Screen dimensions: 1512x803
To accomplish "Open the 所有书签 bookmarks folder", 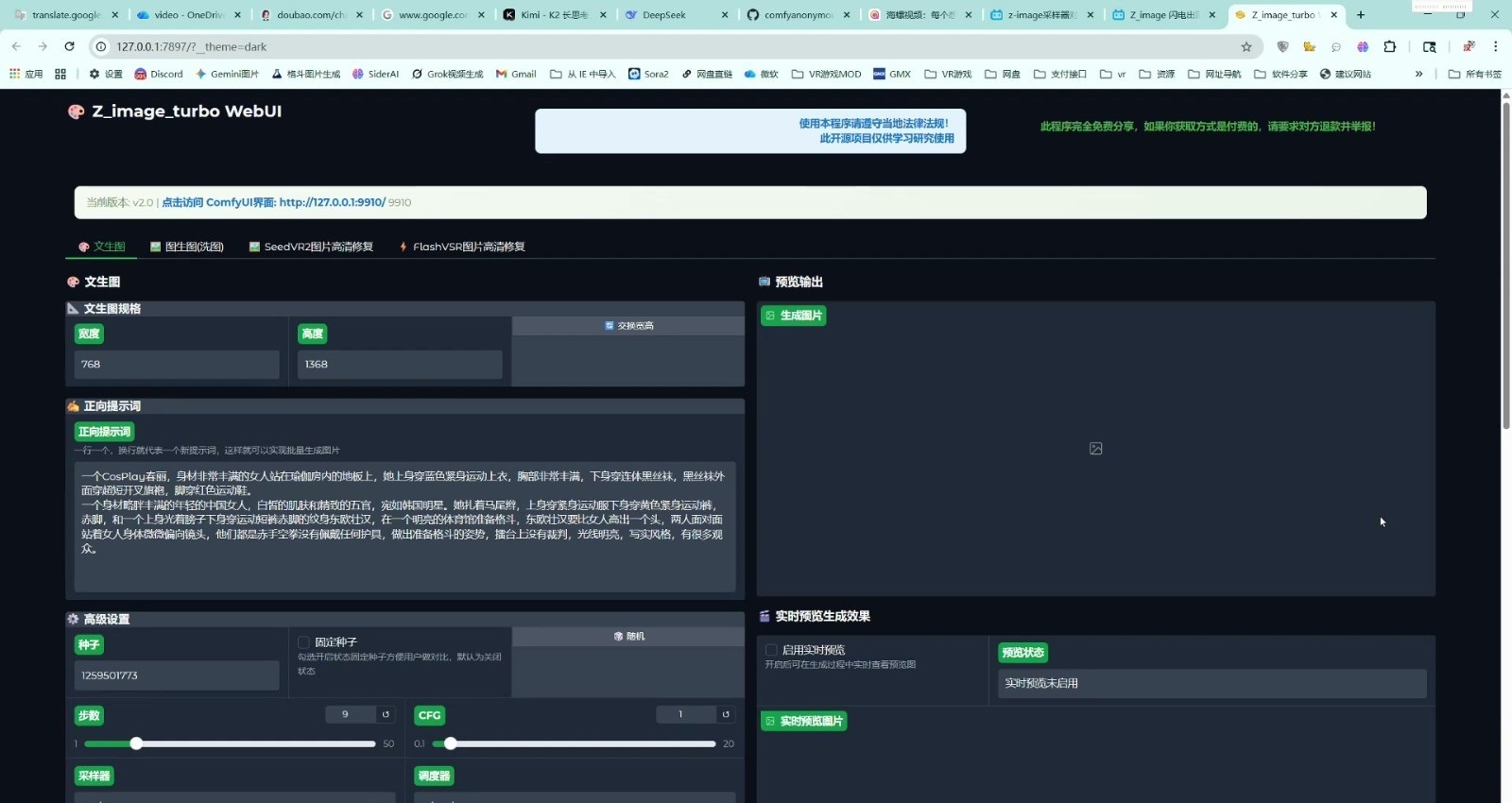I will click(1474, 74).
